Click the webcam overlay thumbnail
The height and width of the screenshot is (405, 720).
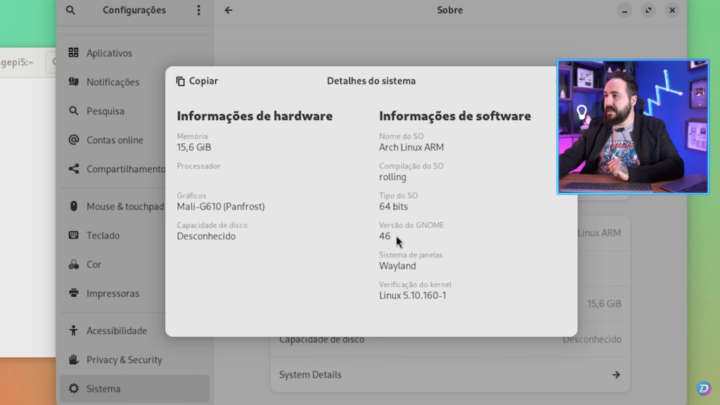coord(633,127)
